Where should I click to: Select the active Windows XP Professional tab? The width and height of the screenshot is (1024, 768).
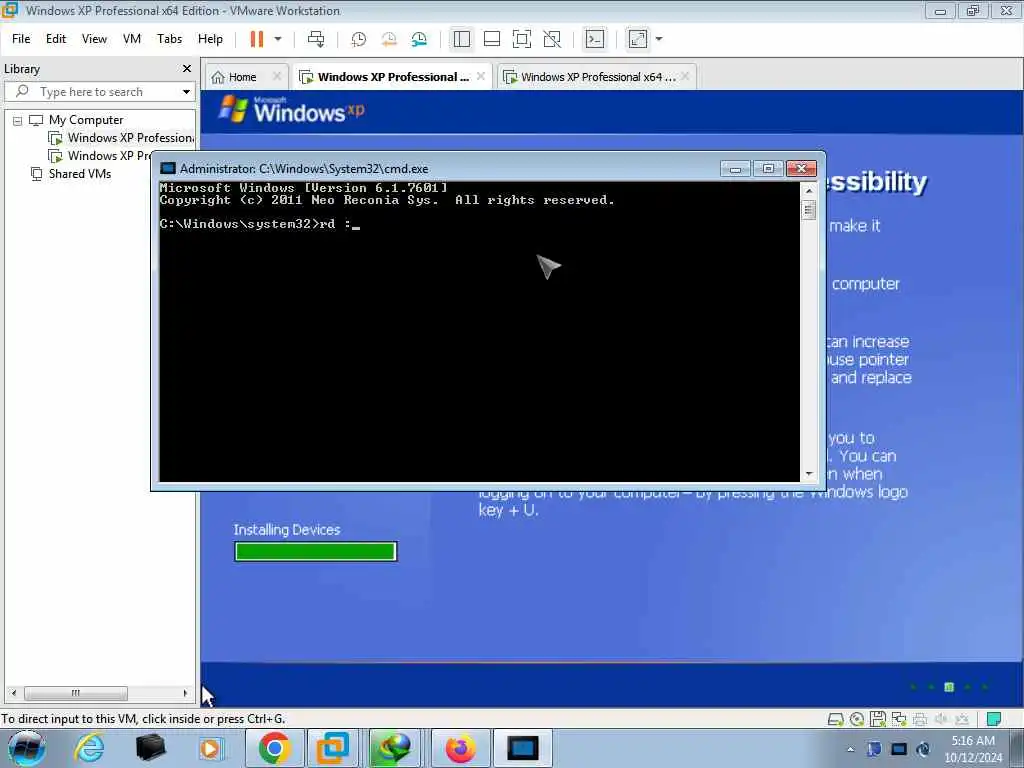point(392,77)
